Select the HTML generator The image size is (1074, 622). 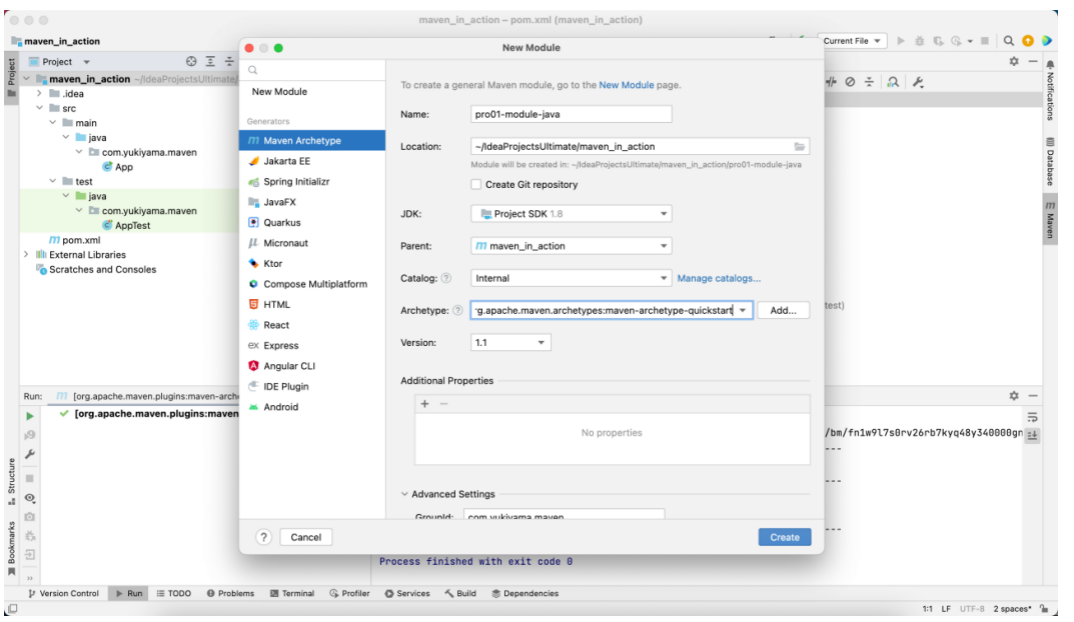312,305
